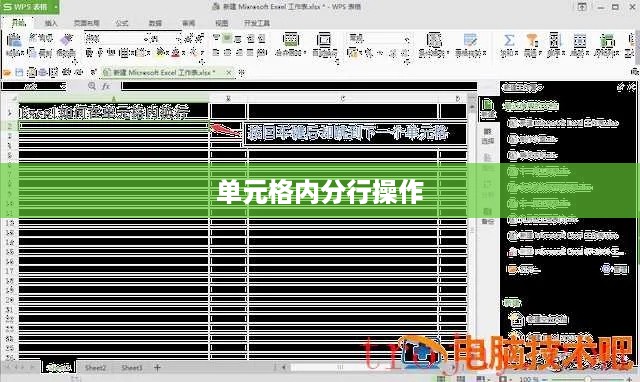Click the Name Box field
Image resolution: width=640 pixels, height=382 pixels.
point(33,86)
